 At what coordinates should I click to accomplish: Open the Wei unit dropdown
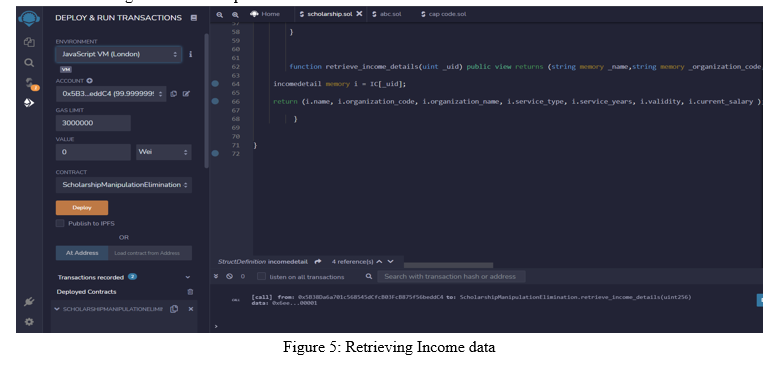(x=164, y=152)
